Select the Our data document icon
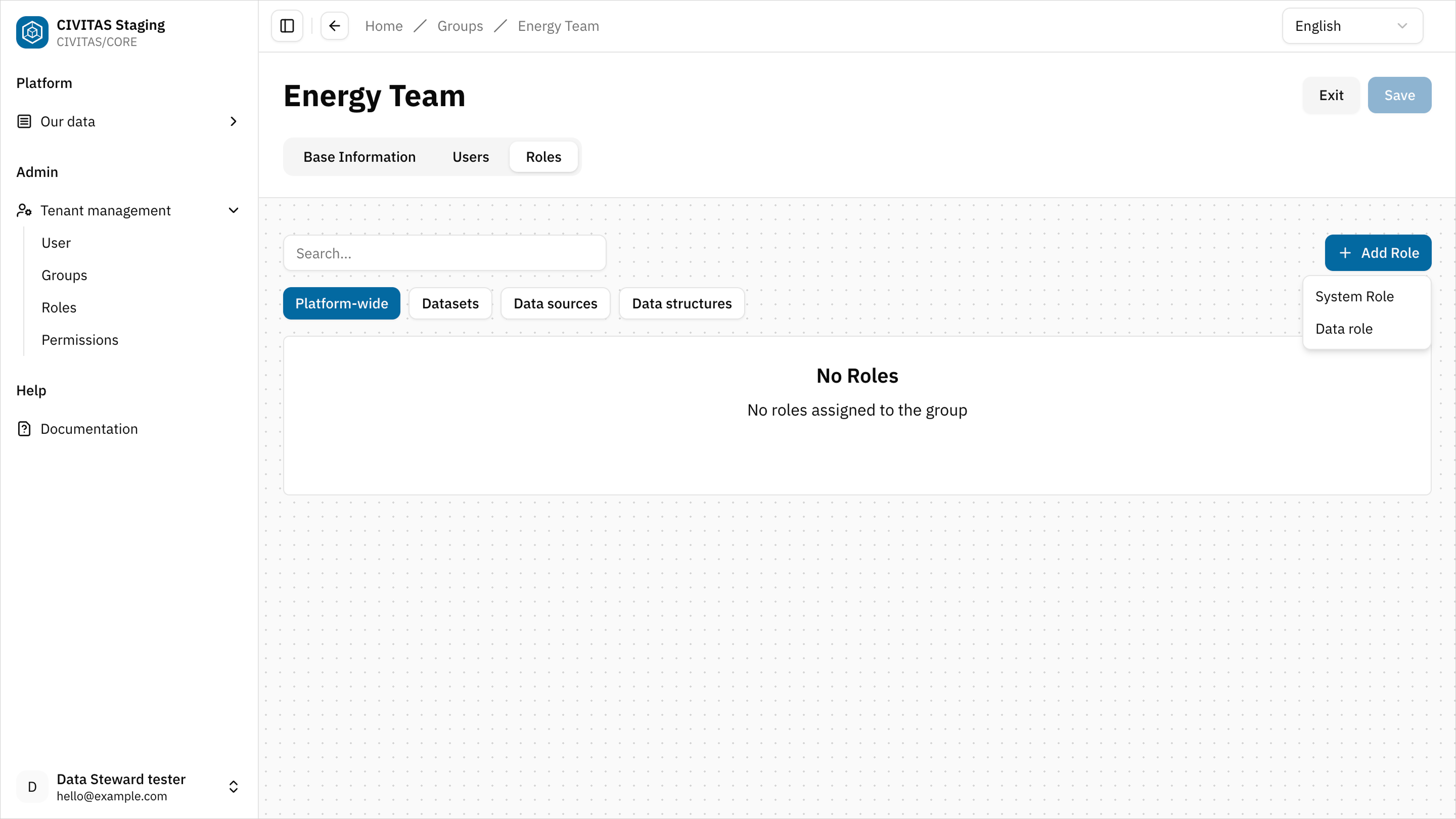 [x=24, y=121]
